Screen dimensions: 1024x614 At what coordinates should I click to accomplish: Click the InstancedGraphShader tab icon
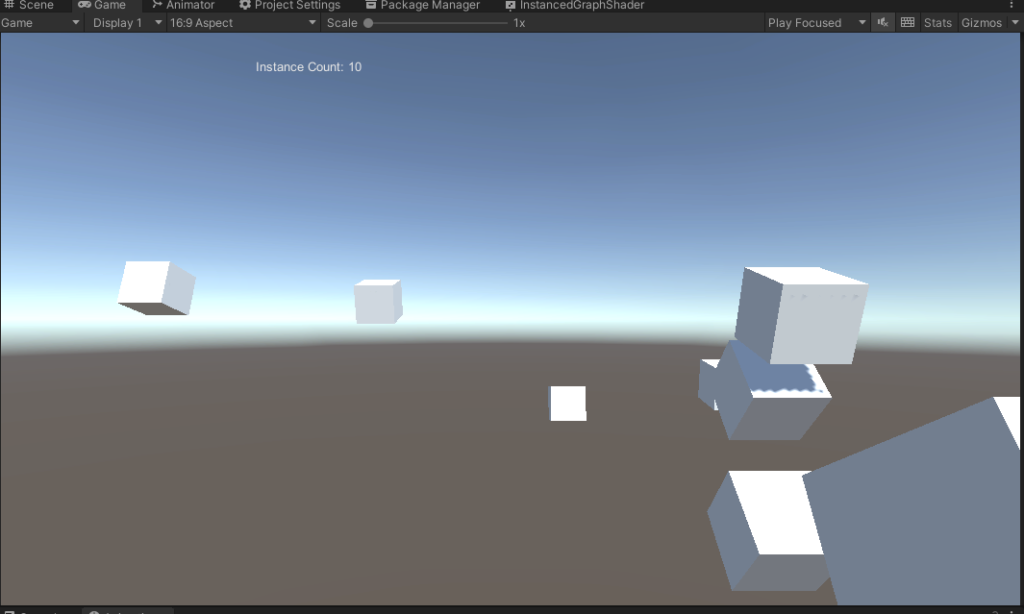pyautogui.click(x=510, y=5)
